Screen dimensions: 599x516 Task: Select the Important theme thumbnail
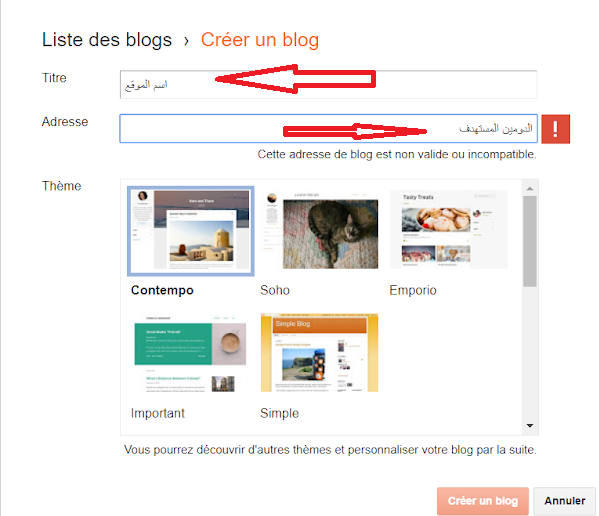190,353
